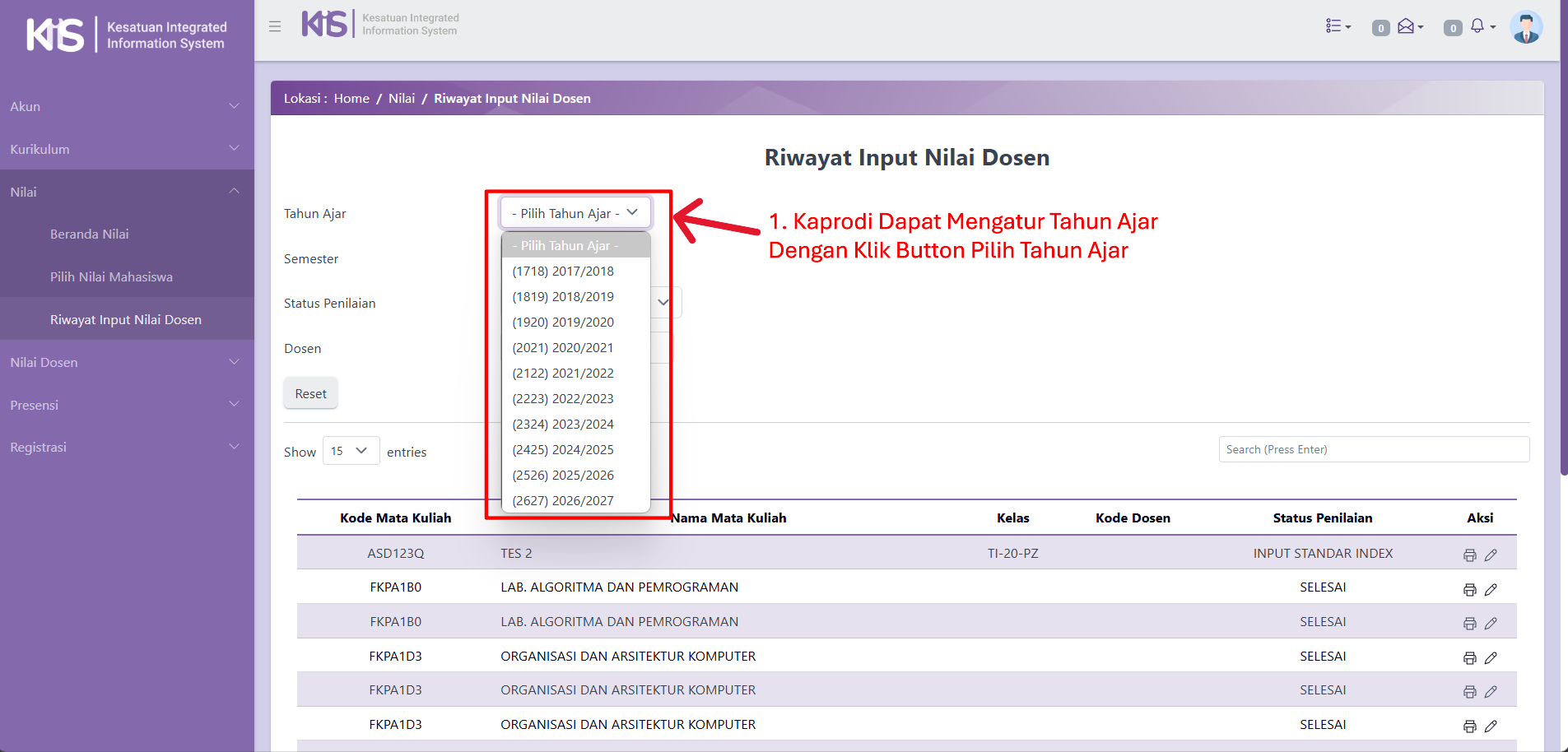The width and height of the screenshot is (1568, 752).
Task: Open the notifications bell icon
Action: [x=1479, y=26]
